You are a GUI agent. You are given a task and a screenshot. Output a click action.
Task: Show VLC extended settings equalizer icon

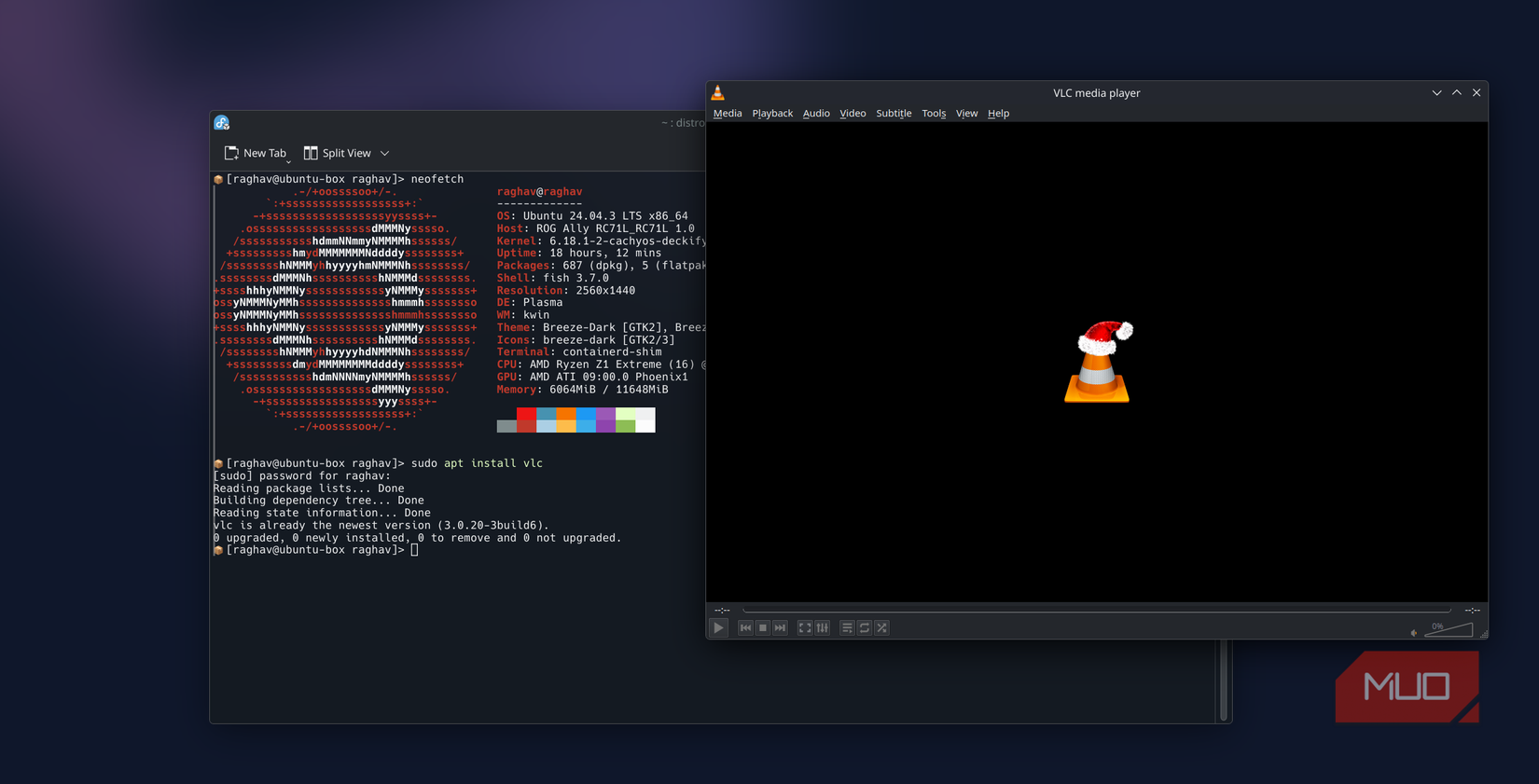coord(823,627)
